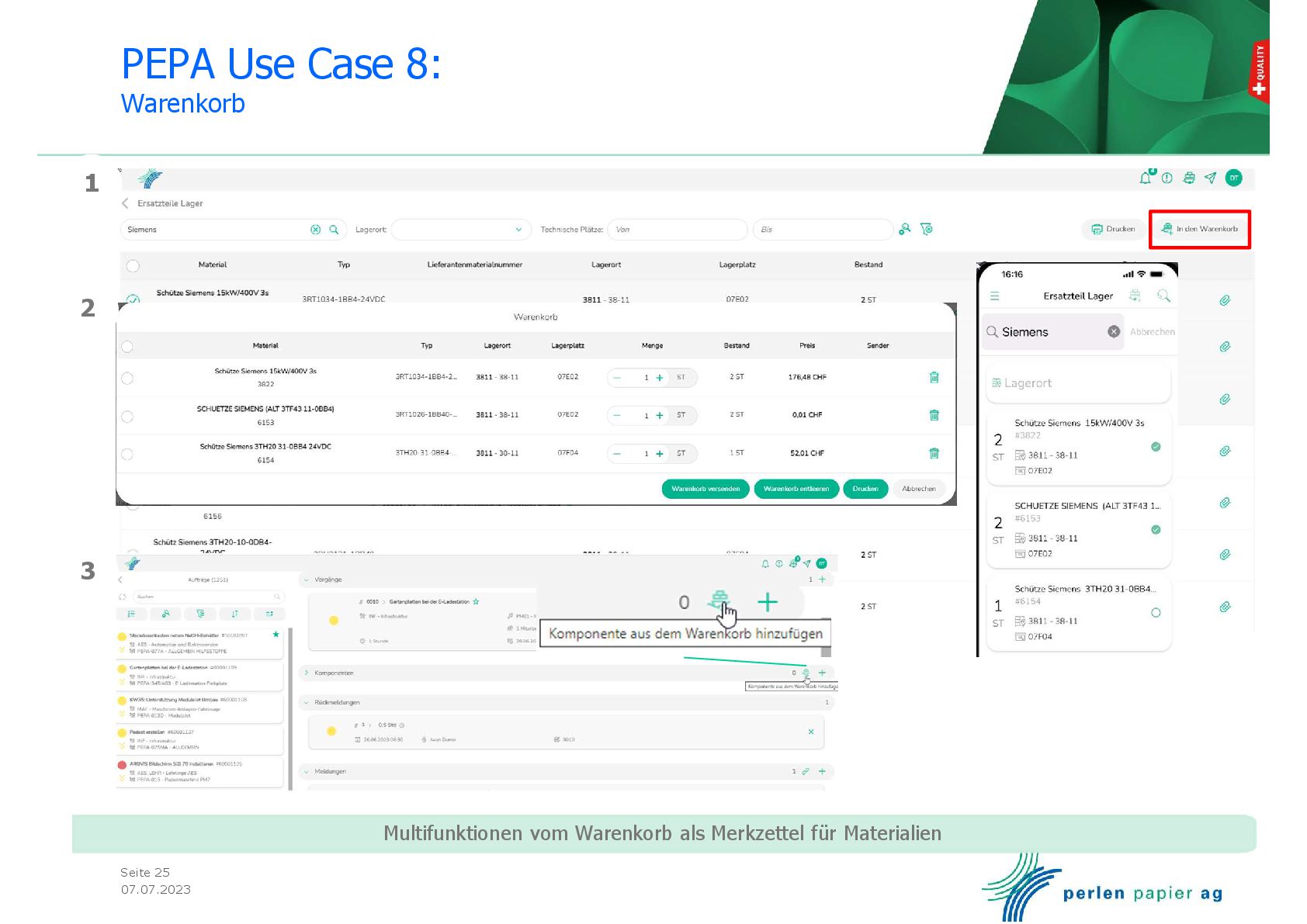The image size is (1307, 924).
Task: Increase Menge for Schütze Siemens 3TH20 31-0BB4
Action: pos(660,454)
